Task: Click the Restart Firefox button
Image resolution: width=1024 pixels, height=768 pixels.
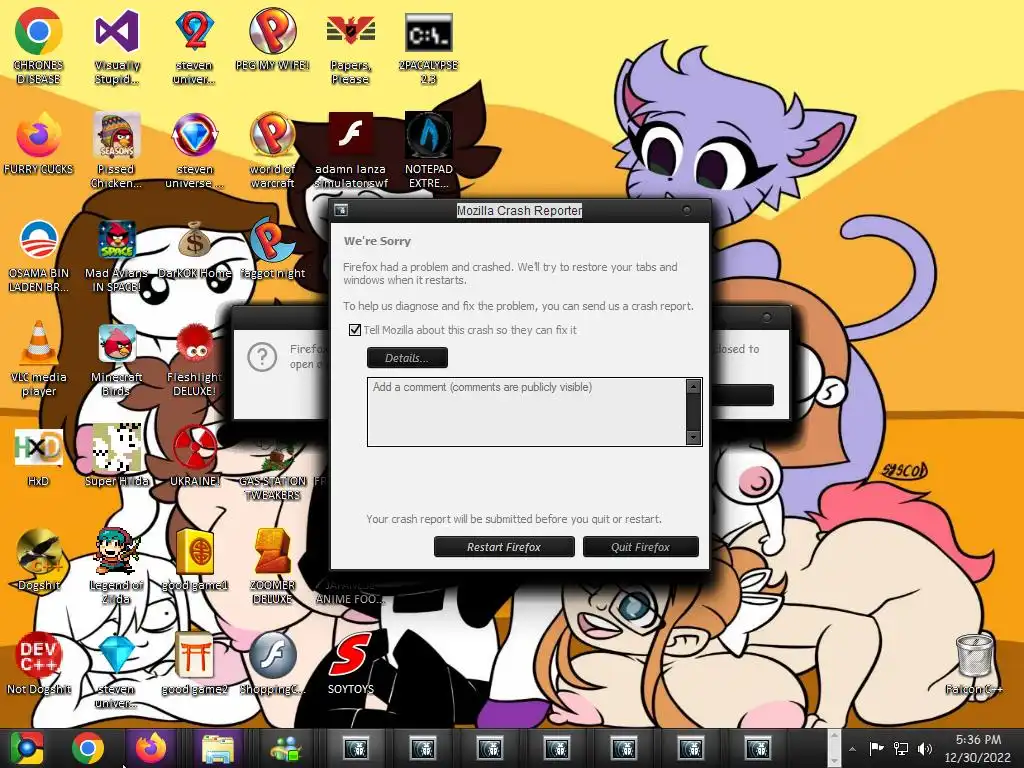Action: (504, 547)
